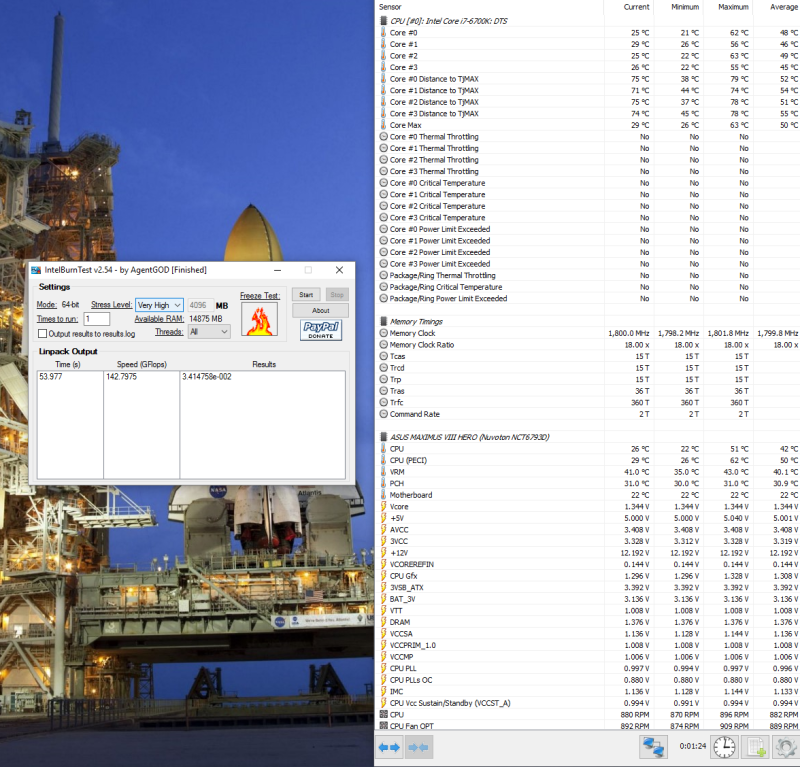Click lightning icon beside CPU PLL

(x=384, y=668)
